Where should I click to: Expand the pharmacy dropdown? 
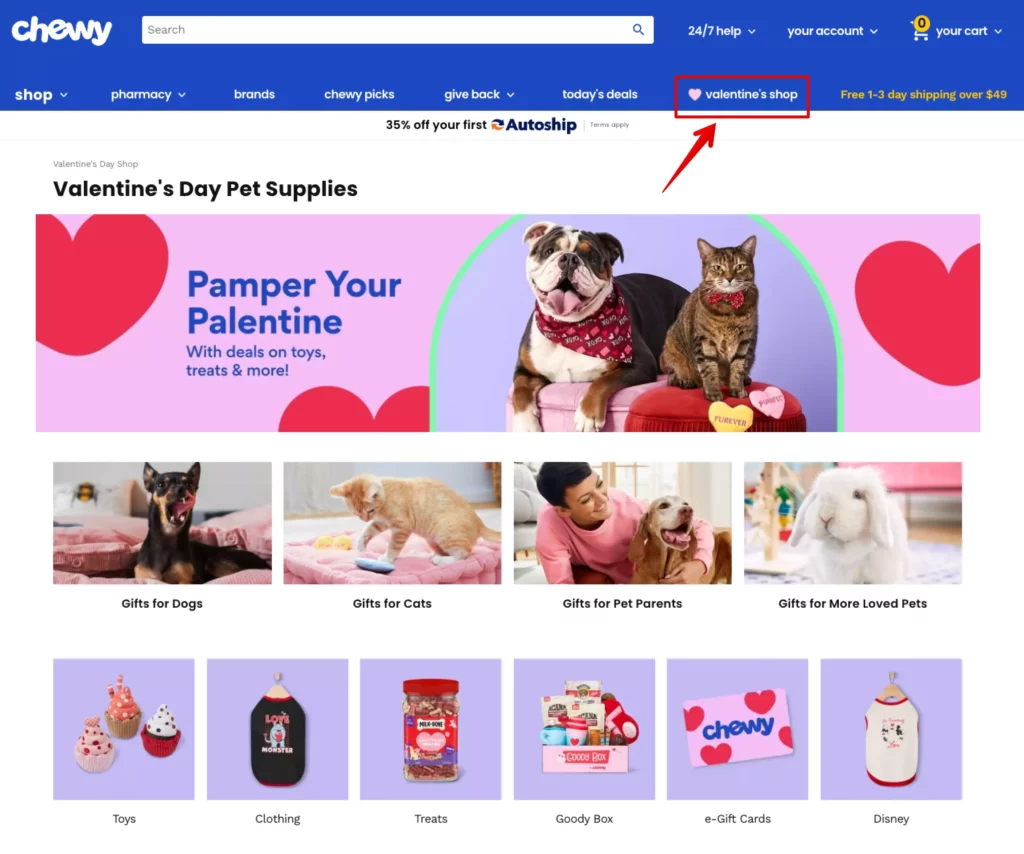(148, 94)
